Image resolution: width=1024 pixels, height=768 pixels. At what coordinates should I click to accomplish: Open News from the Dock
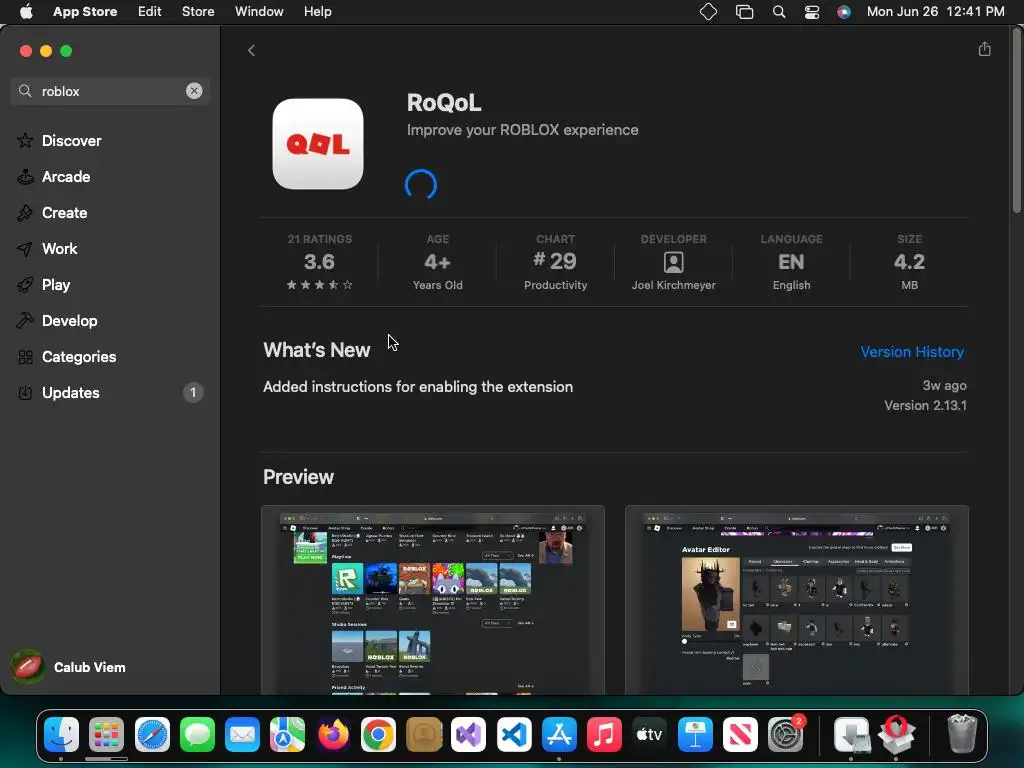740,735
